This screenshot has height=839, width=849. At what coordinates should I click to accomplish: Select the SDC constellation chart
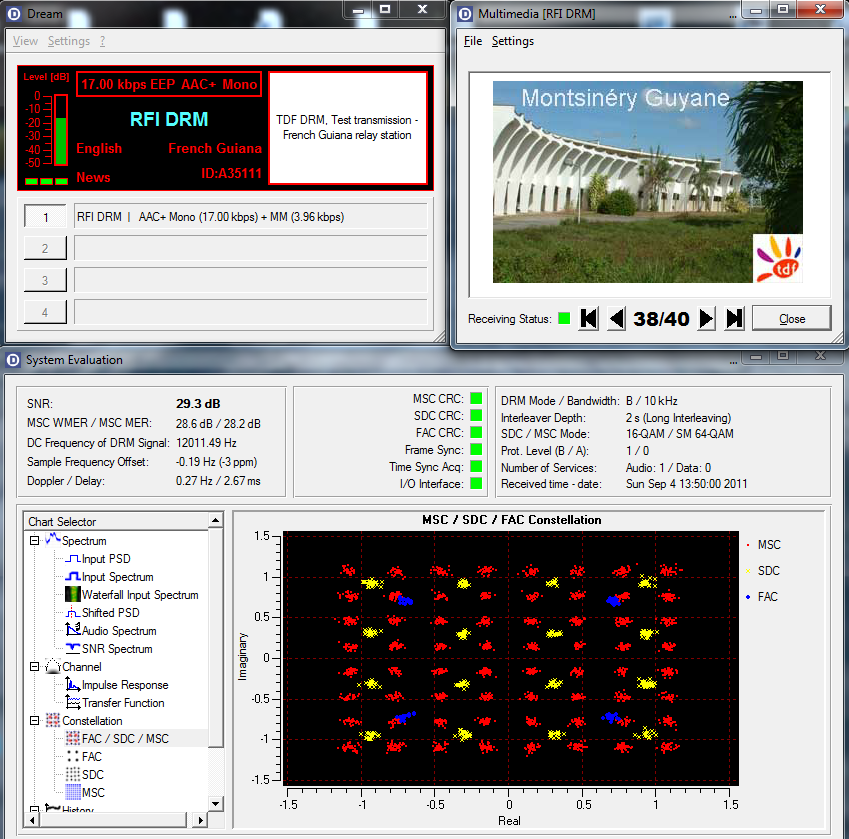92,775
